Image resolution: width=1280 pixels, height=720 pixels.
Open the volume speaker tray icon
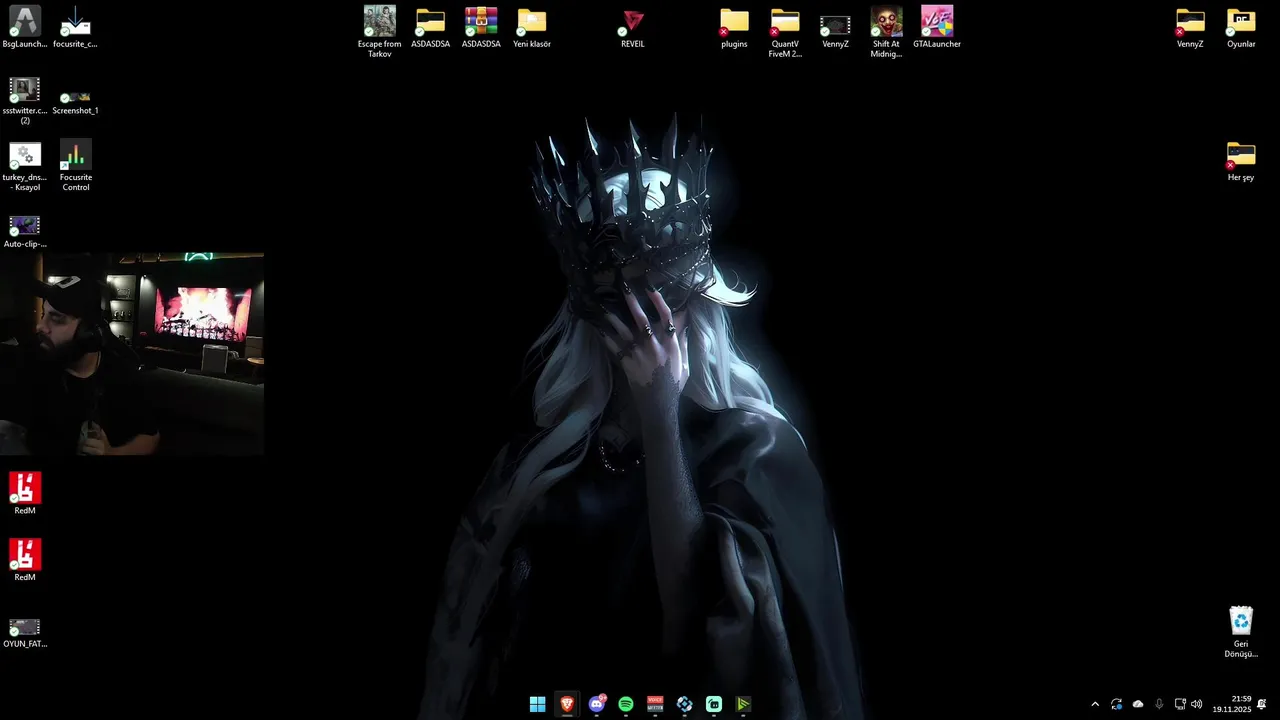[x=1197, y=704]
